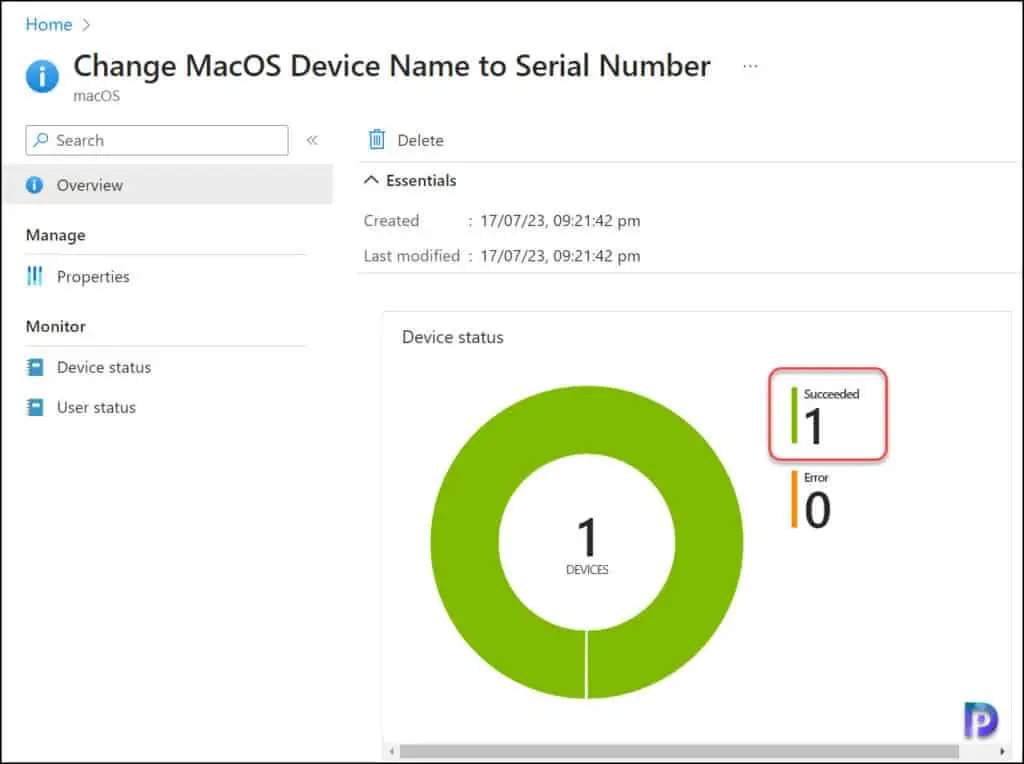The image size is (1024, 764).
Task: Collapse the sidebar with double chevron
Action: pos(312,140)
